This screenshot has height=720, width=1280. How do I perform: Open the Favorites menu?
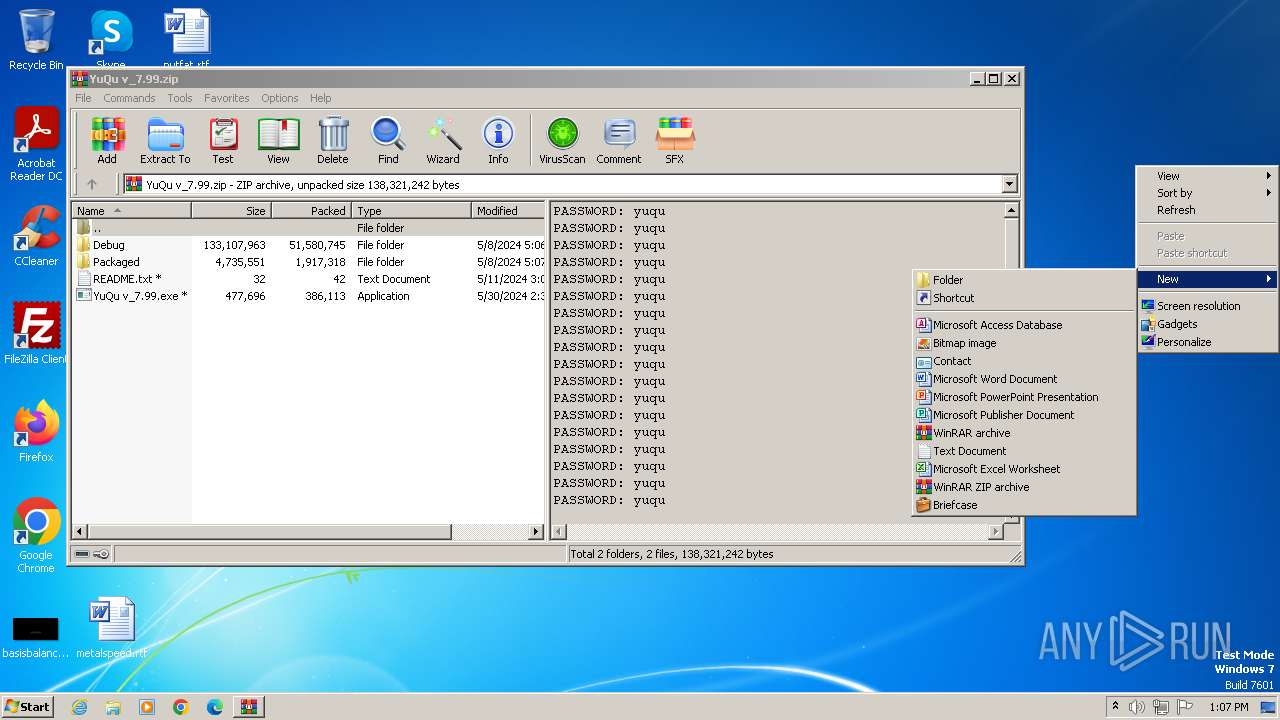coord(227,98)
